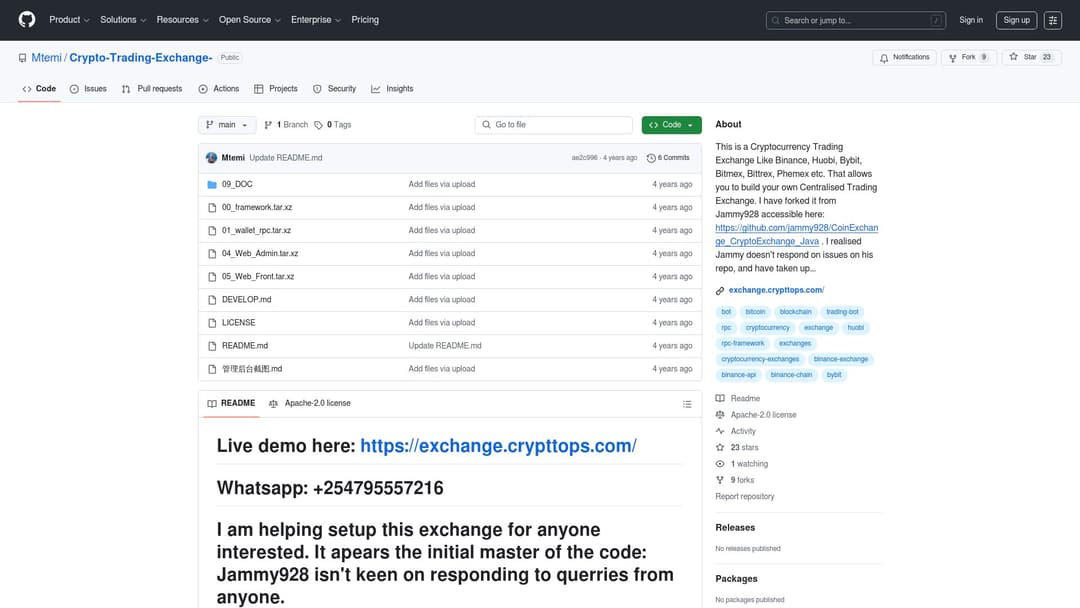The height and width of the screenshot is (608, 1080).
Task: Open live demo link exchange.crypttops.com in README
Action: [x=498, y=446]
